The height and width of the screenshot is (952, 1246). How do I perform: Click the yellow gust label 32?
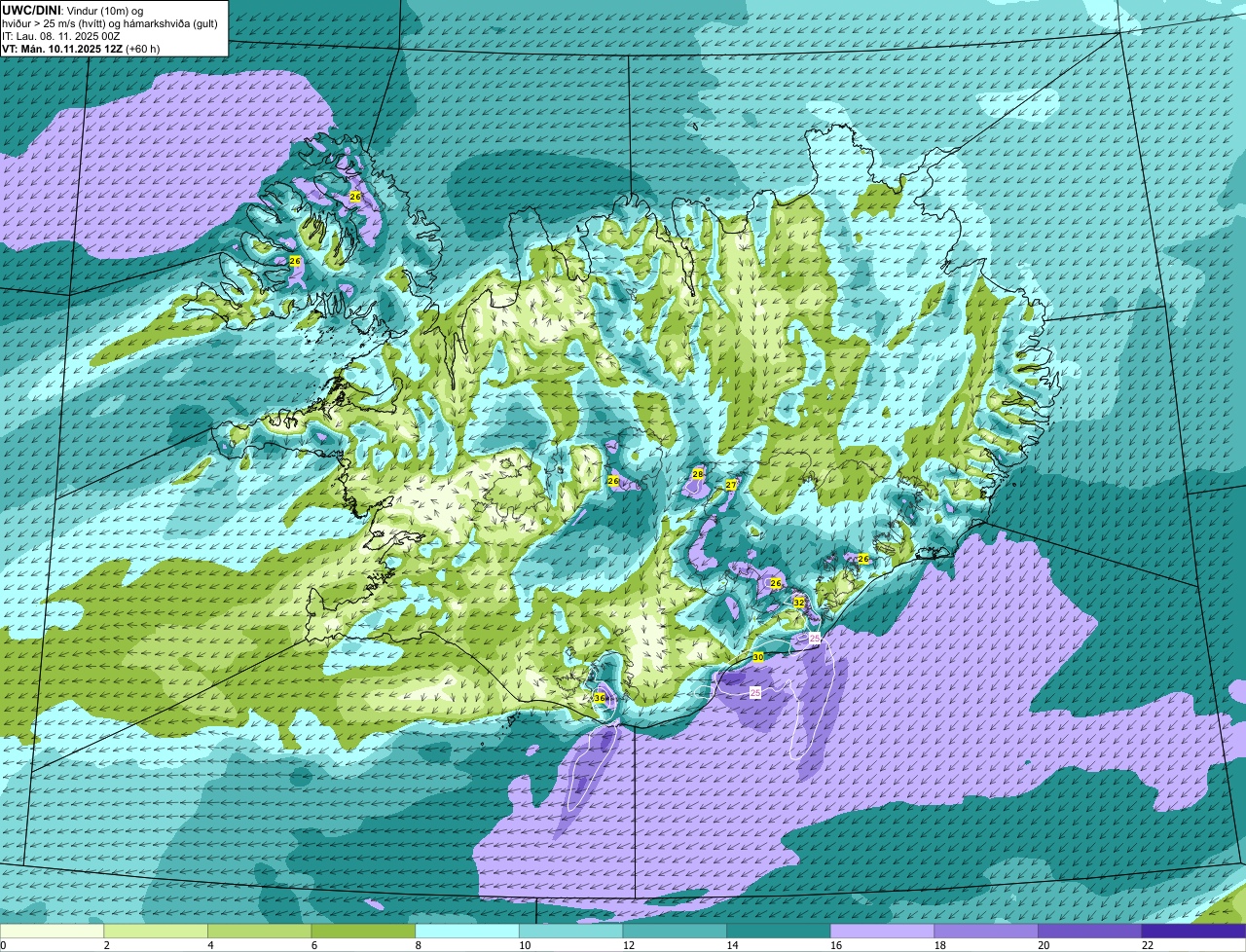pyautogui.click(x=799, y=603)
